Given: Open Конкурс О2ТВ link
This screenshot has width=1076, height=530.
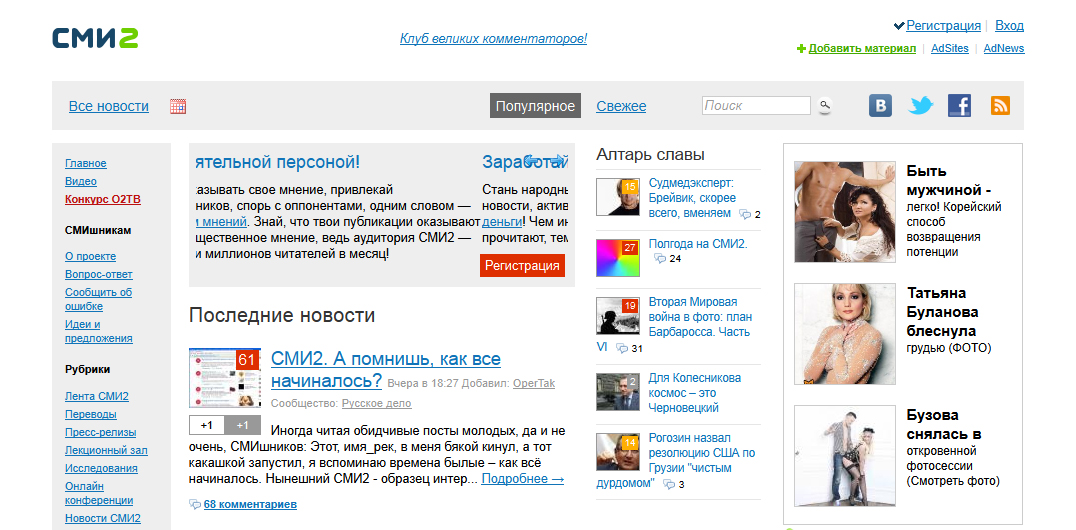Looking at the screenshot, I should point(103,200).
